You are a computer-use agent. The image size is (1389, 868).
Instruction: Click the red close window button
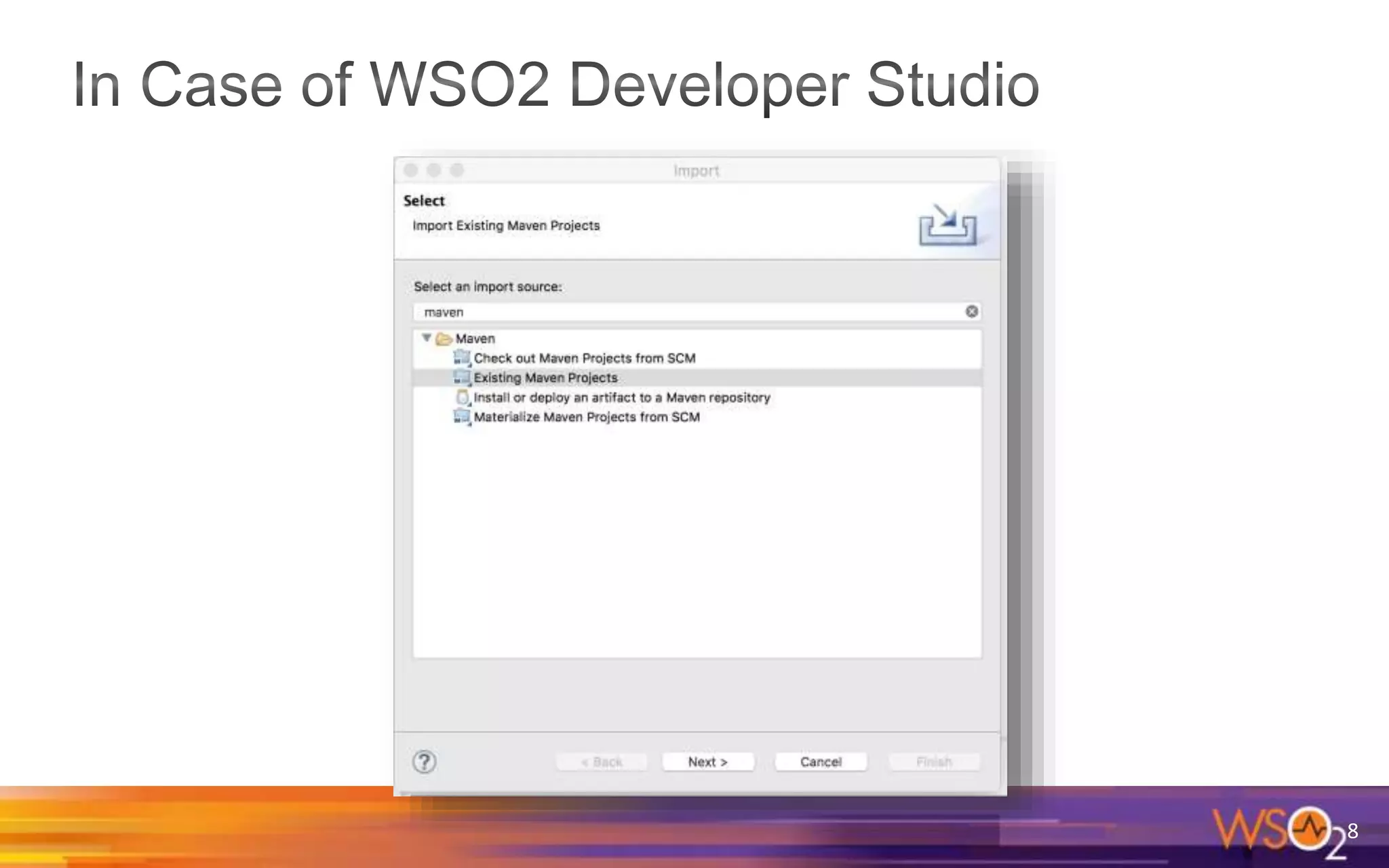click(x=411, y=170)
